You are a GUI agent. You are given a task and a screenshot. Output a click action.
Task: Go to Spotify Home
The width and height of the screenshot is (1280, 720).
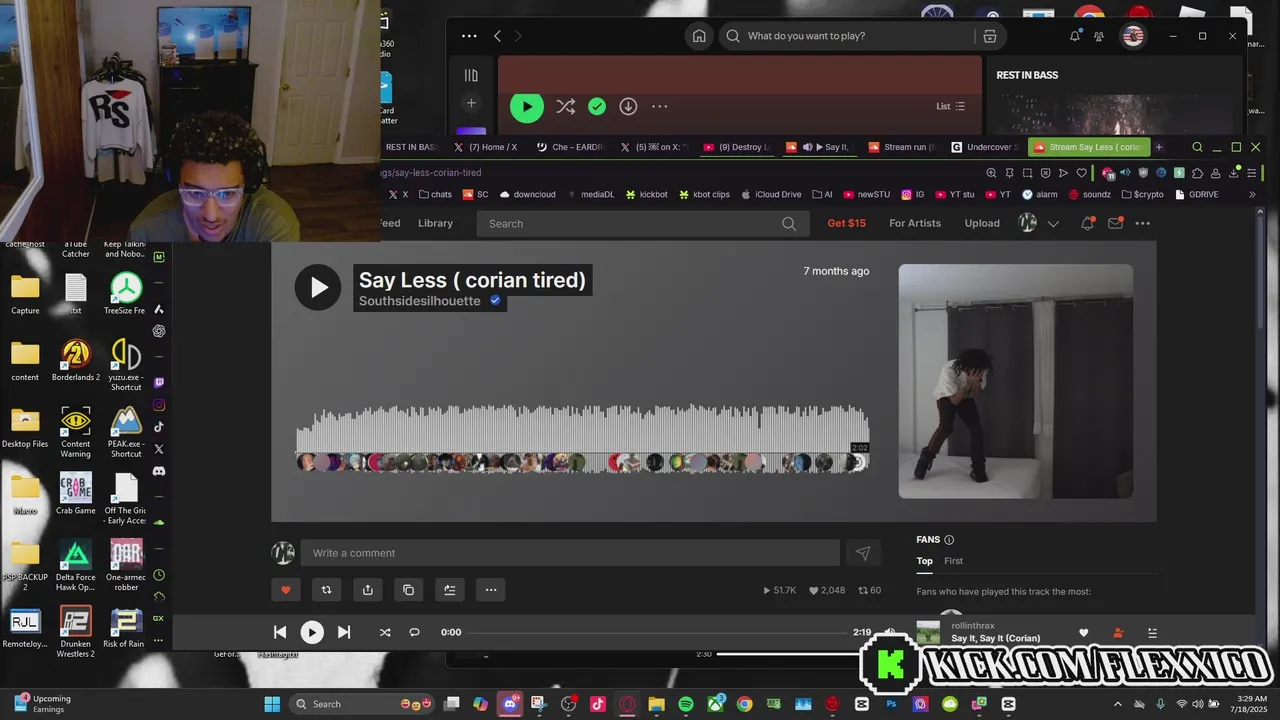click(699, 36)
